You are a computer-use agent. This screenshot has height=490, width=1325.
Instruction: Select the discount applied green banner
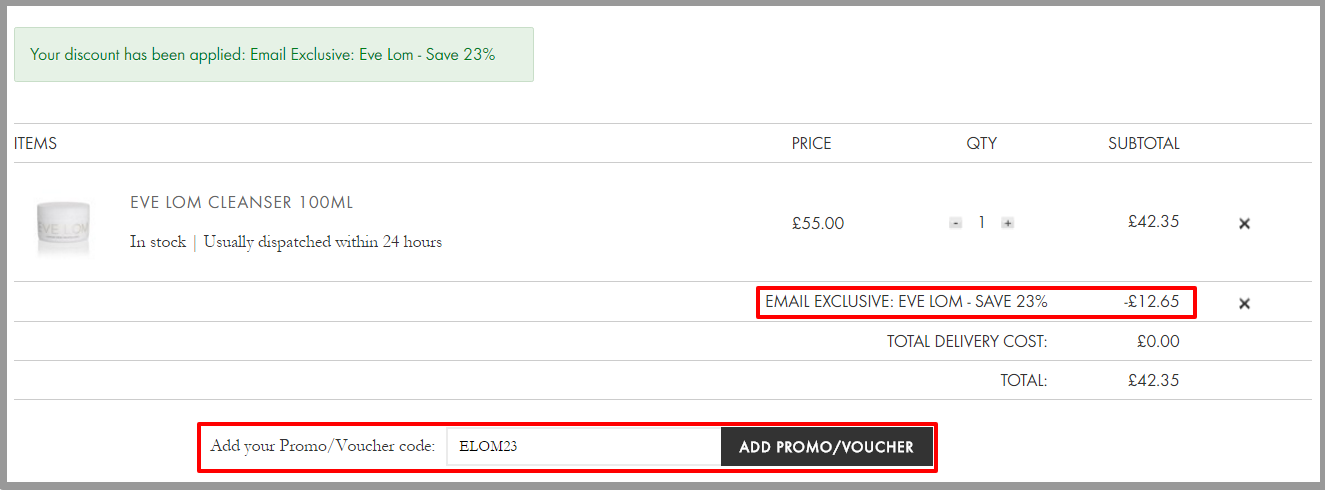click(274, 54)
